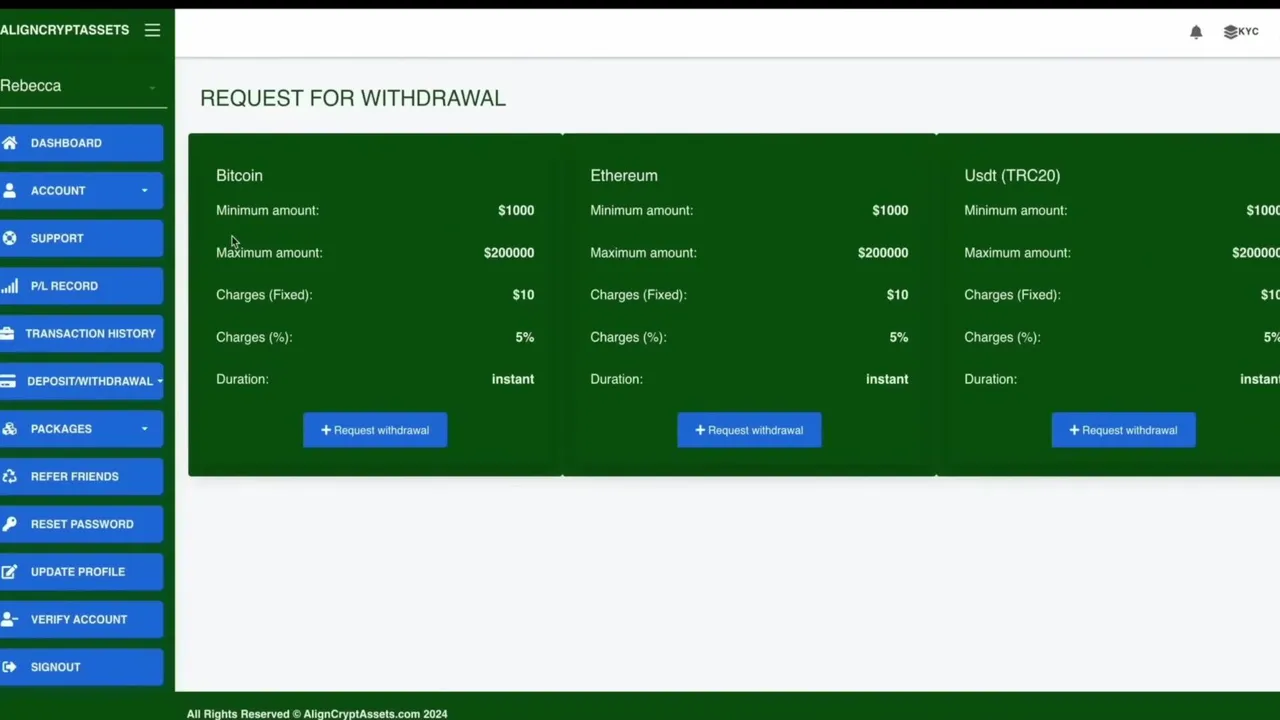Viewport: 1280px width, 720px height.
Task: Request withdrawal for Usdt (TRC20)
Action: click(1123, 430)
